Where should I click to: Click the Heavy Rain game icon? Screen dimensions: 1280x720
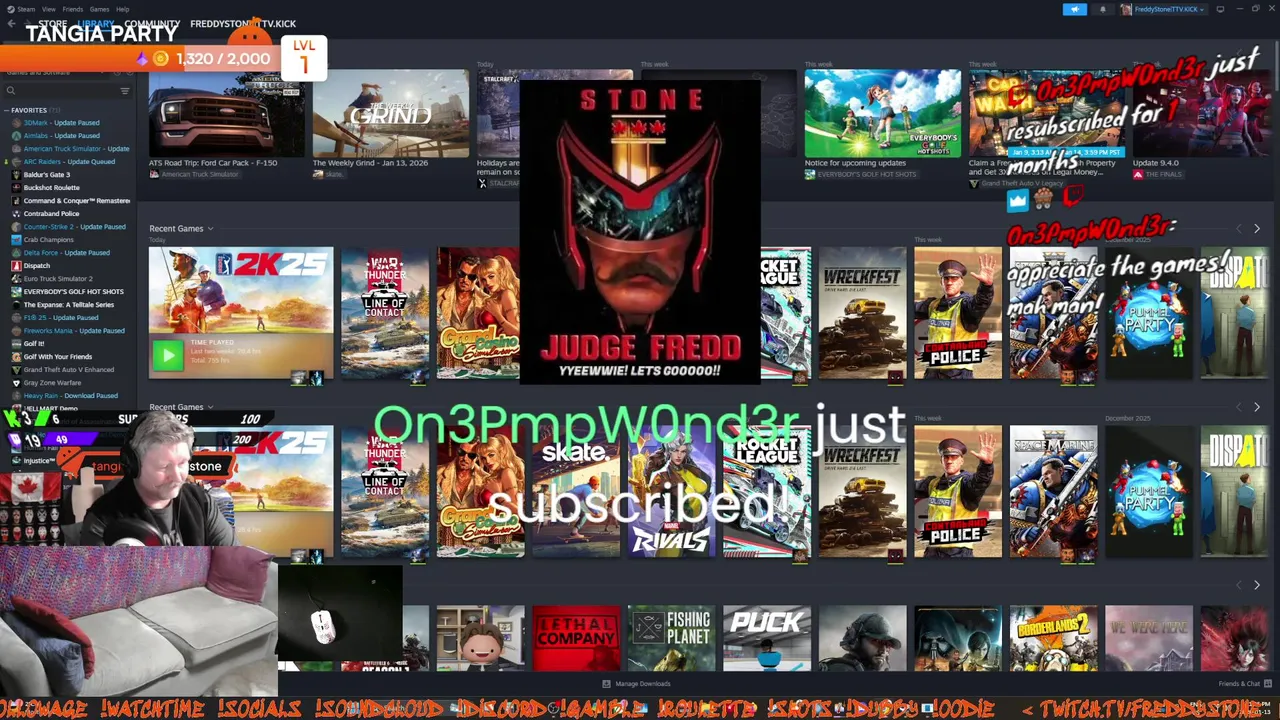point(16,396)
